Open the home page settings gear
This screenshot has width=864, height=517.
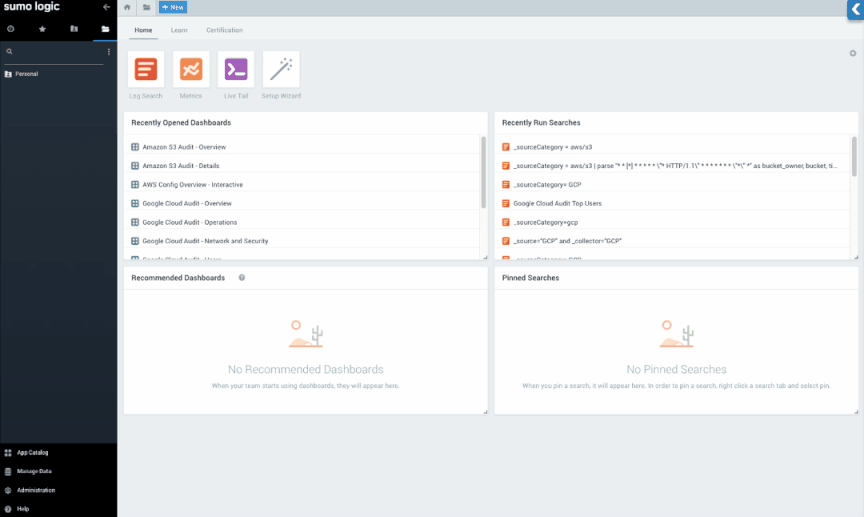852,53
